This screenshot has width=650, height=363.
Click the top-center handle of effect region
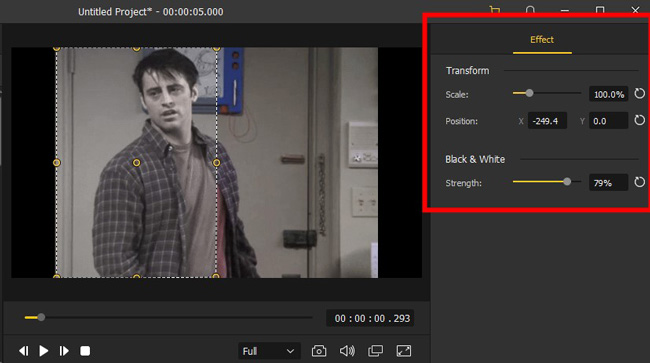pyautogui.click(x=136, y=48)
